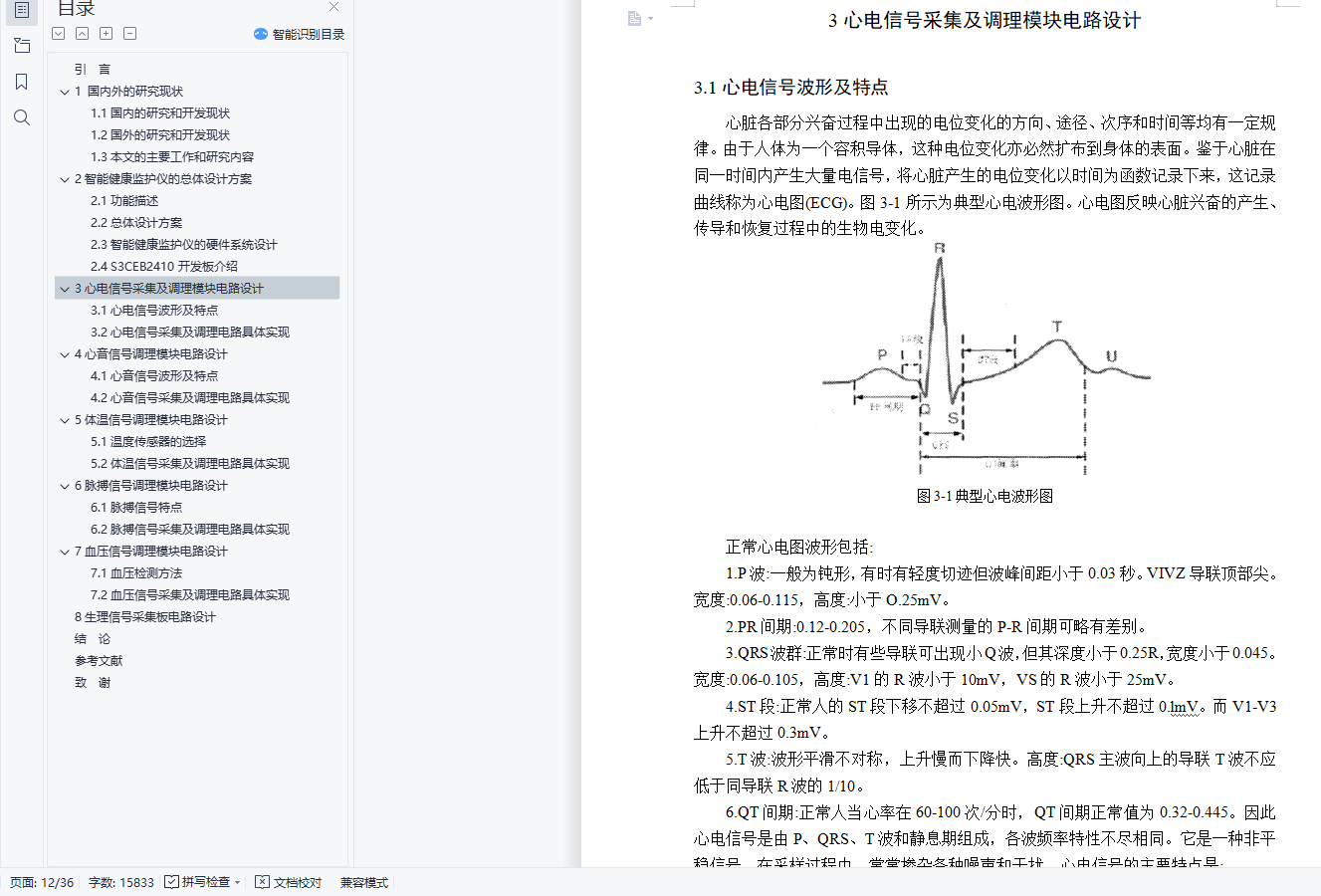Toggle the 拼写检查 spell check checkbox
The image size is (1321, 896).
[x=171, y=882]
